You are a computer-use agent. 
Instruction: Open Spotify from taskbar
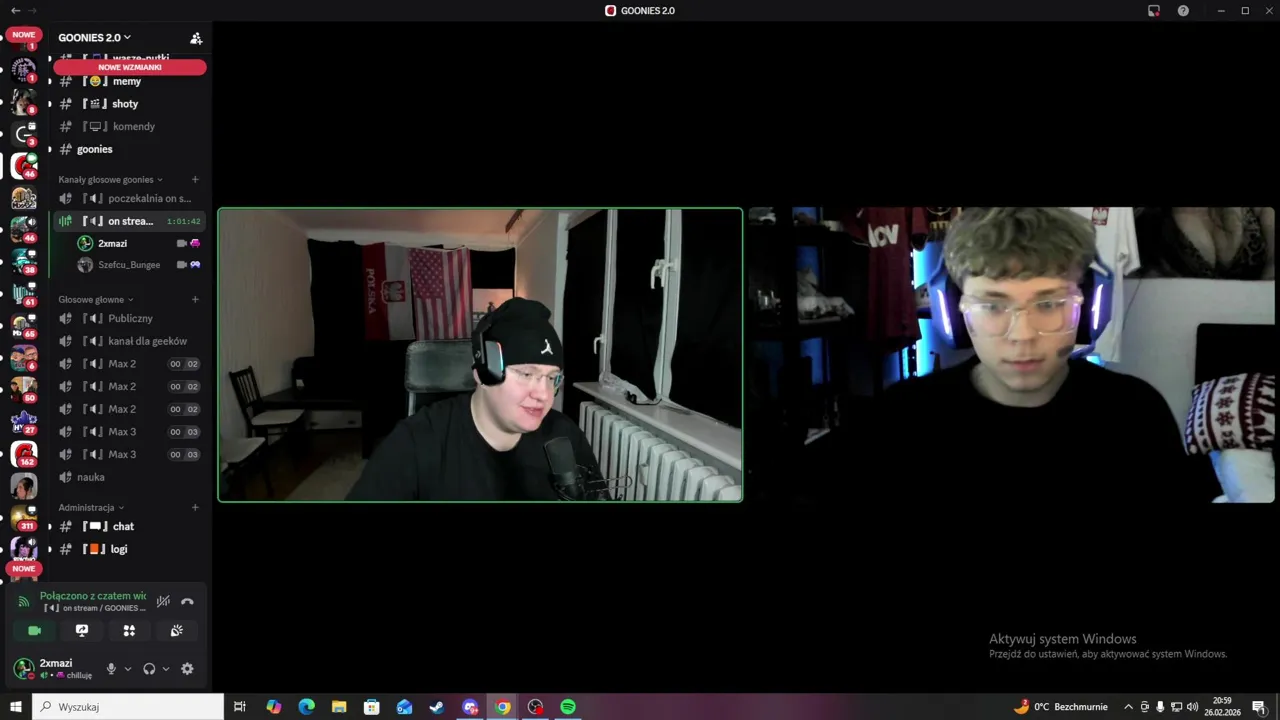pyautogui.click(x=568, y=707)
